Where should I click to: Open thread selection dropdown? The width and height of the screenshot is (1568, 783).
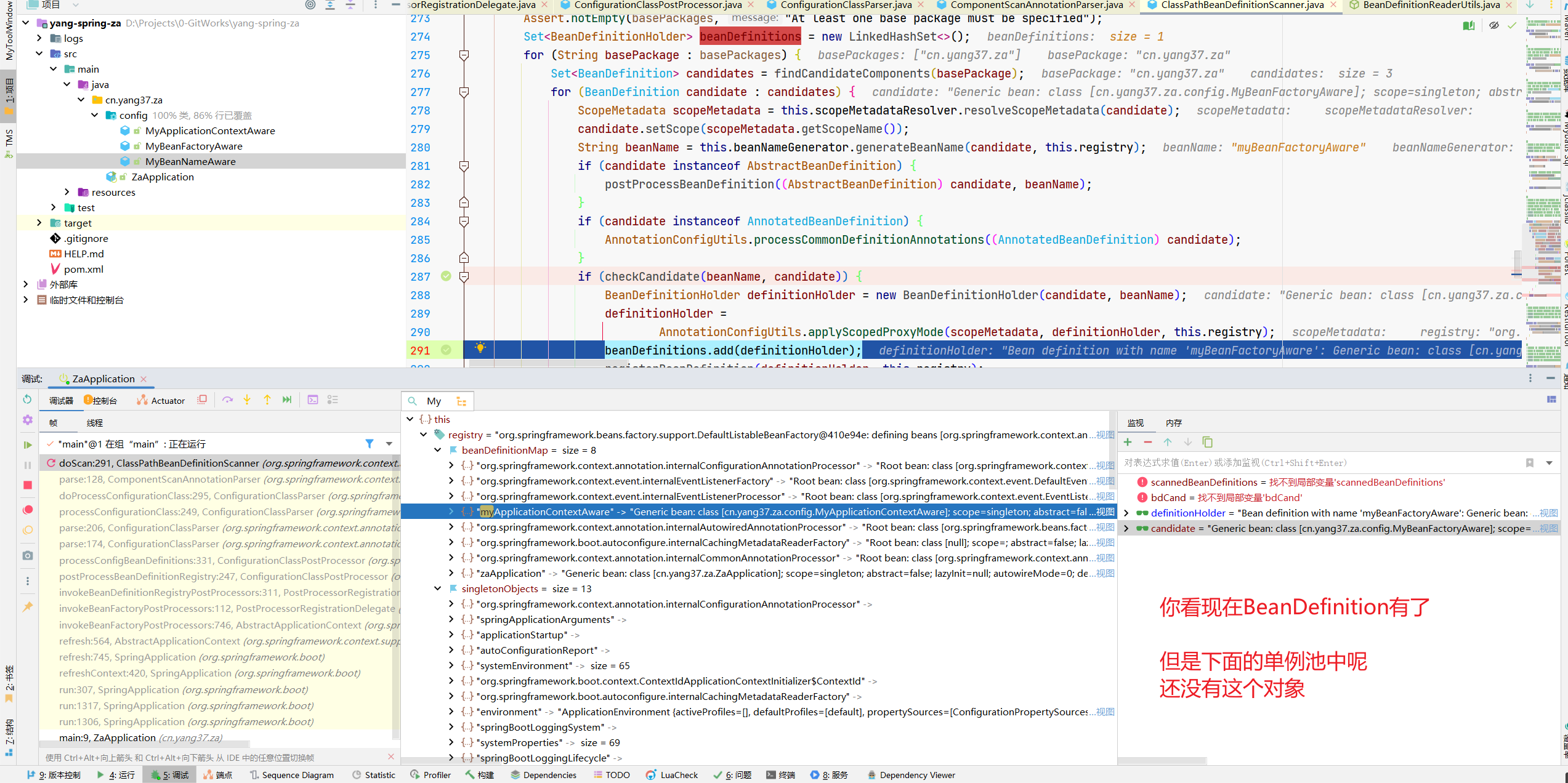389,444
